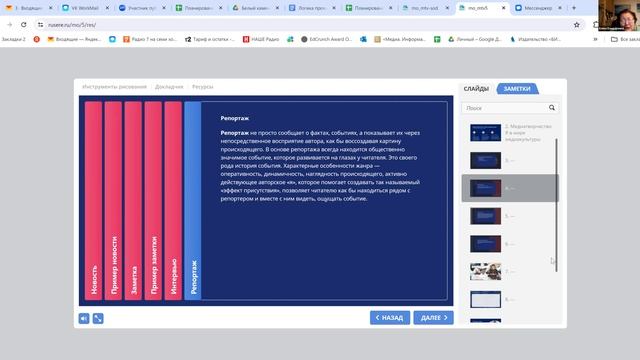Switch to the Заметки tab
The image size is (640, 360).
point(517,89)
